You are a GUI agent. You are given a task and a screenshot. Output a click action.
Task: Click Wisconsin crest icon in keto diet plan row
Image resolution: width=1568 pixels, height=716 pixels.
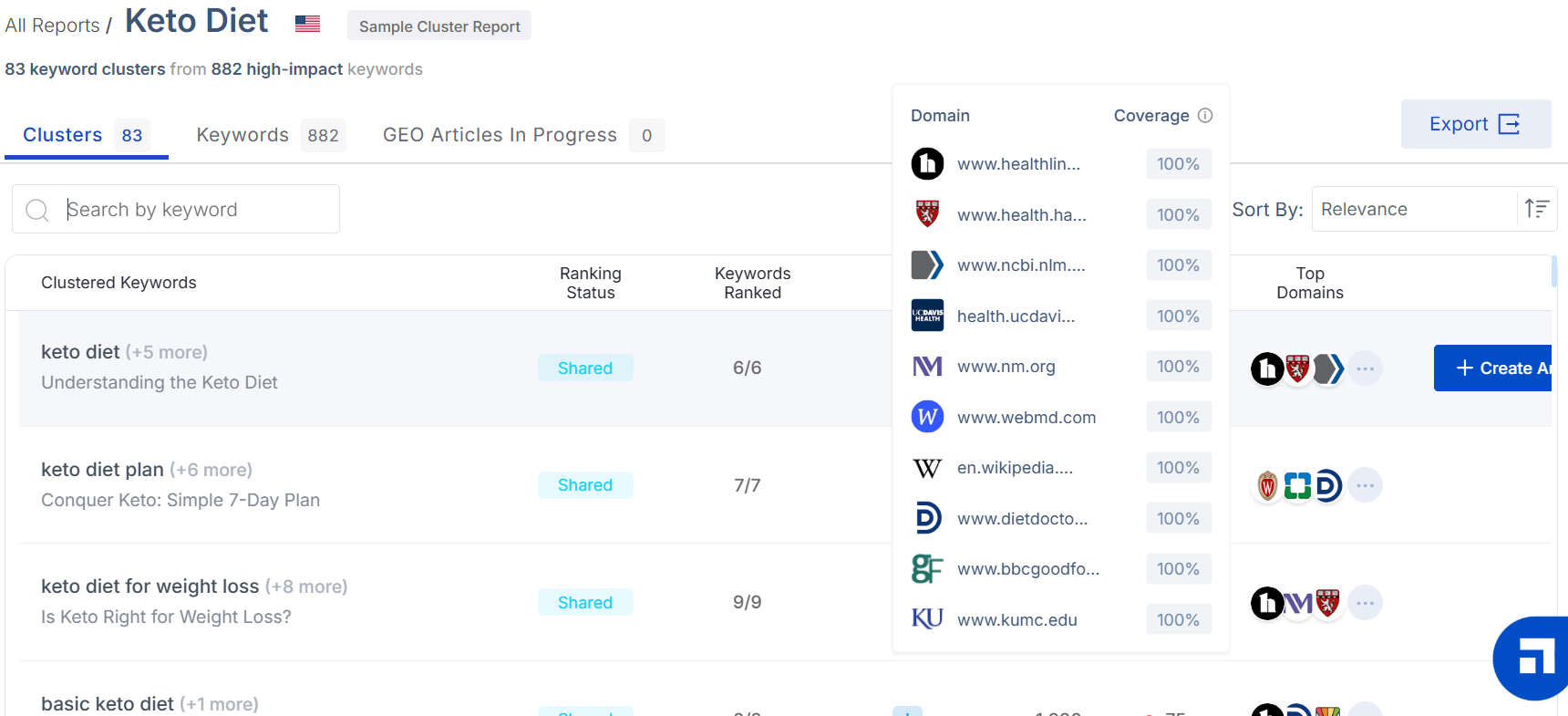[1267, 485]
